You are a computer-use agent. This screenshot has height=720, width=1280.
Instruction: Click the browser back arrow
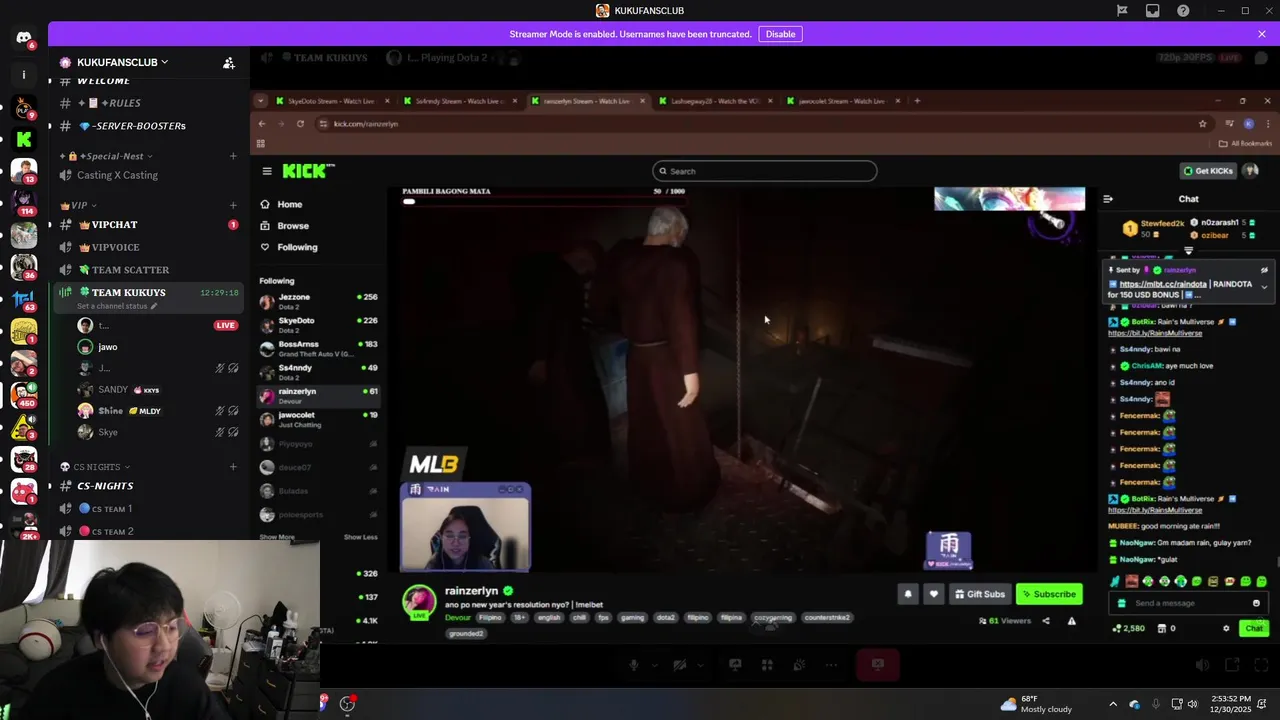[262, 124]
